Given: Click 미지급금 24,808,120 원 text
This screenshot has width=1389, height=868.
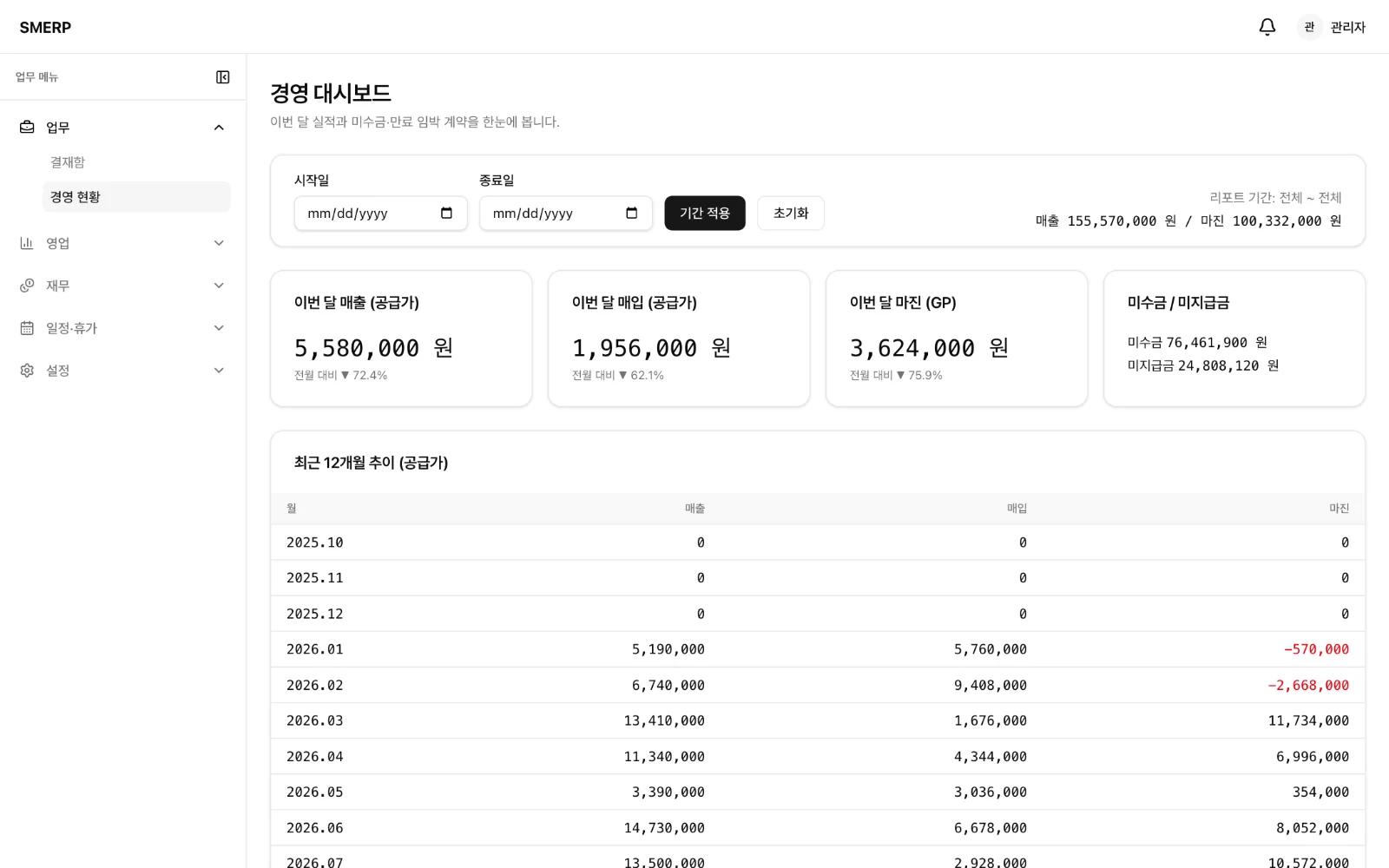Looking at the screenshot, I should tap(1203, 366).
